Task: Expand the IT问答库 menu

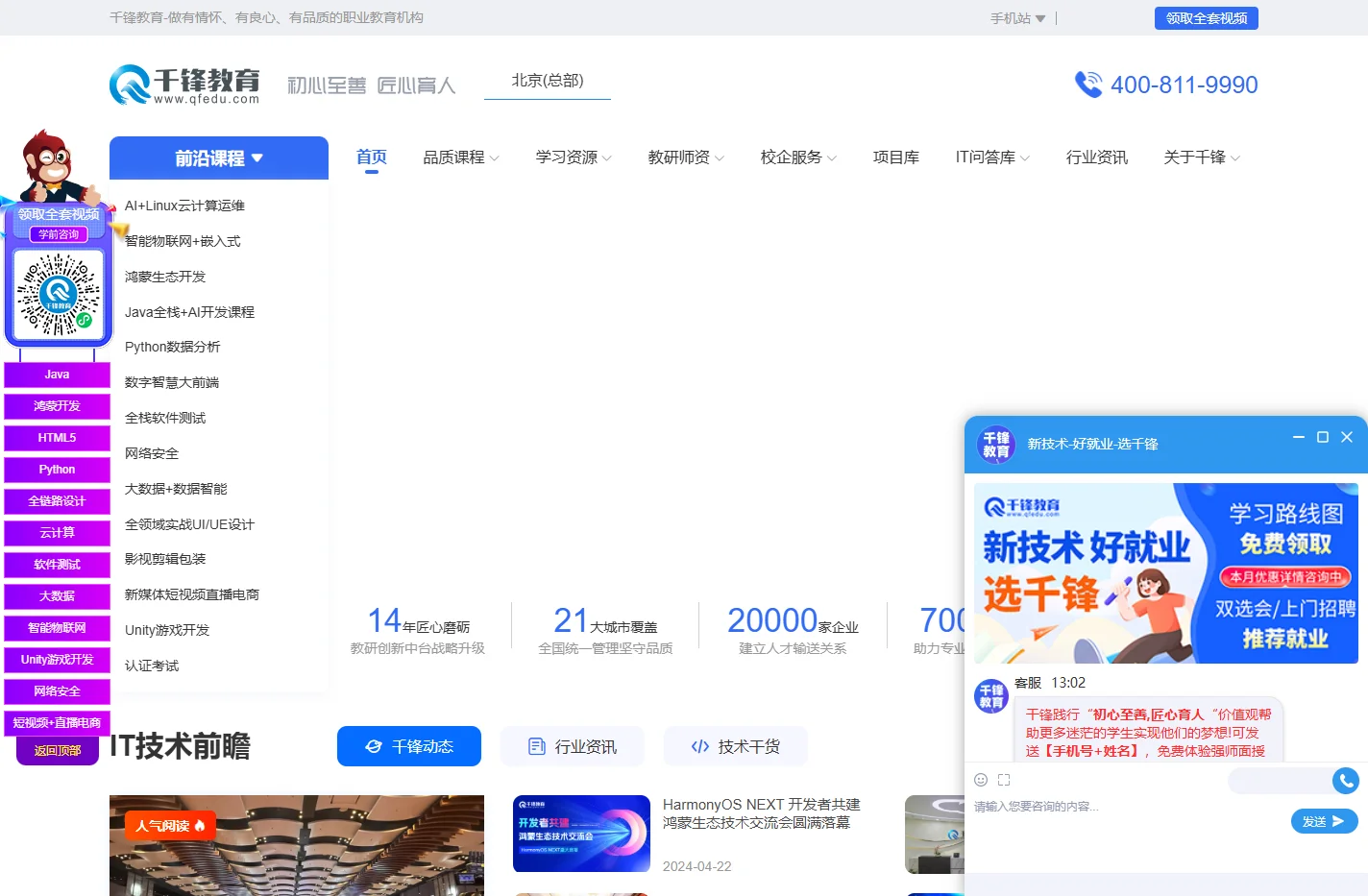Action: click(x=992, y=157)
